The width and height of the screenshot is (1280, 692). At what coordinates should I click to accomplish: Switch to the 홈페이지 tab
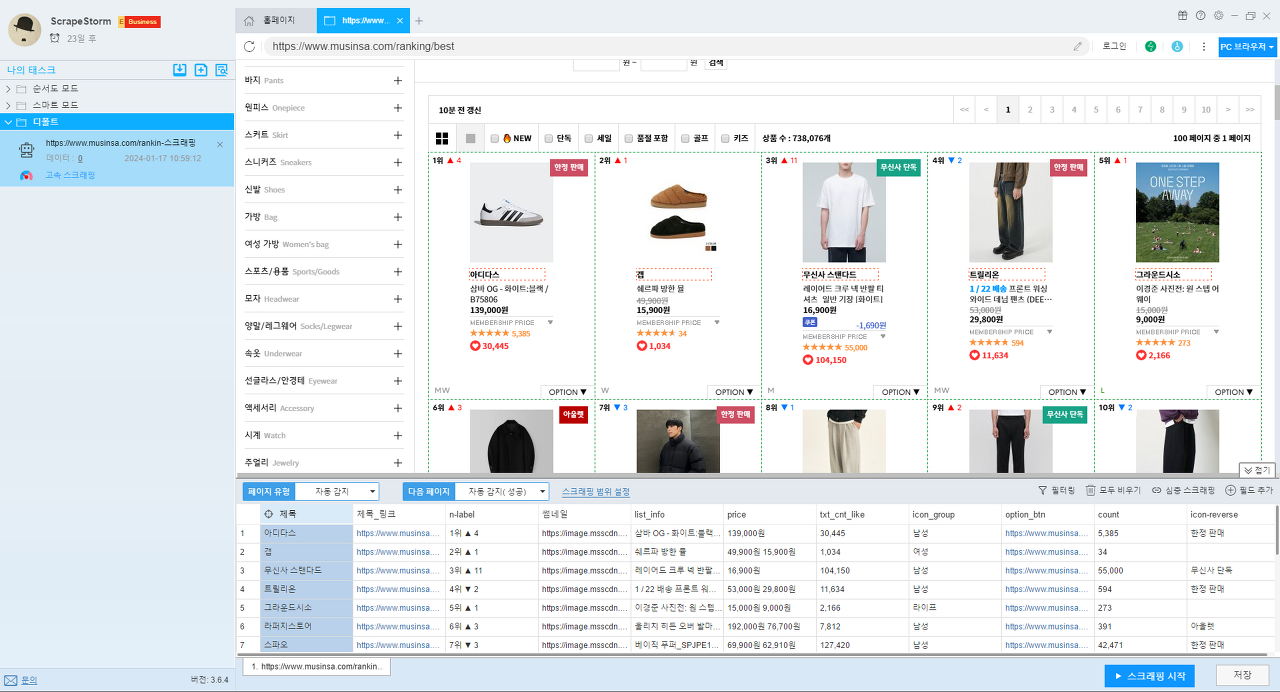(x=276, y=20)
